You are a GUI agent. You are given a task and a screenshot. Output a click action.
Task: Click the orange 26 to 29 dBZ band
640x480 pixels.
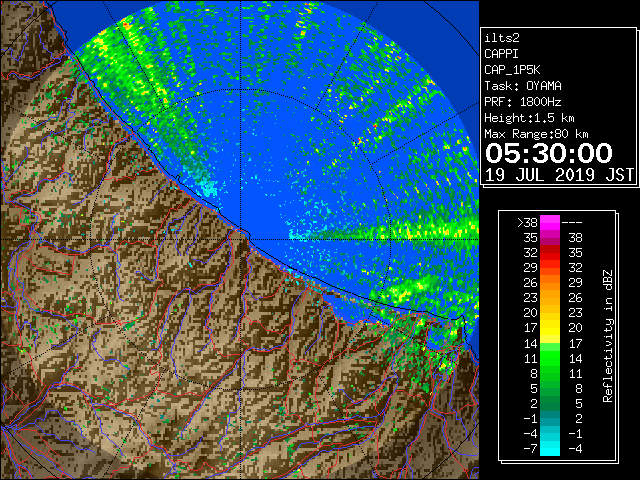(x=550, y=282)
